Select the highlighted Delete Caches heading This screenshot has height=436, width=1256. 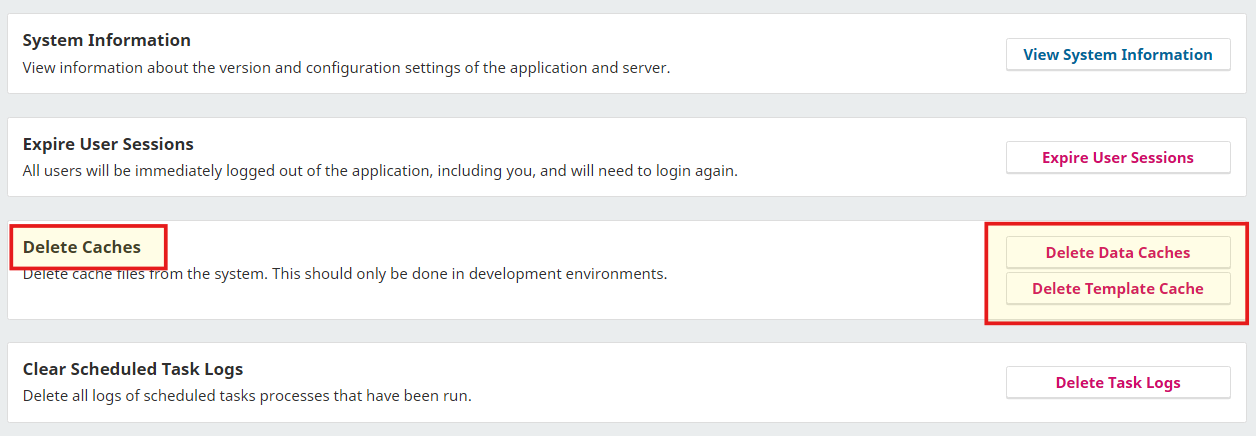(82, 247)
